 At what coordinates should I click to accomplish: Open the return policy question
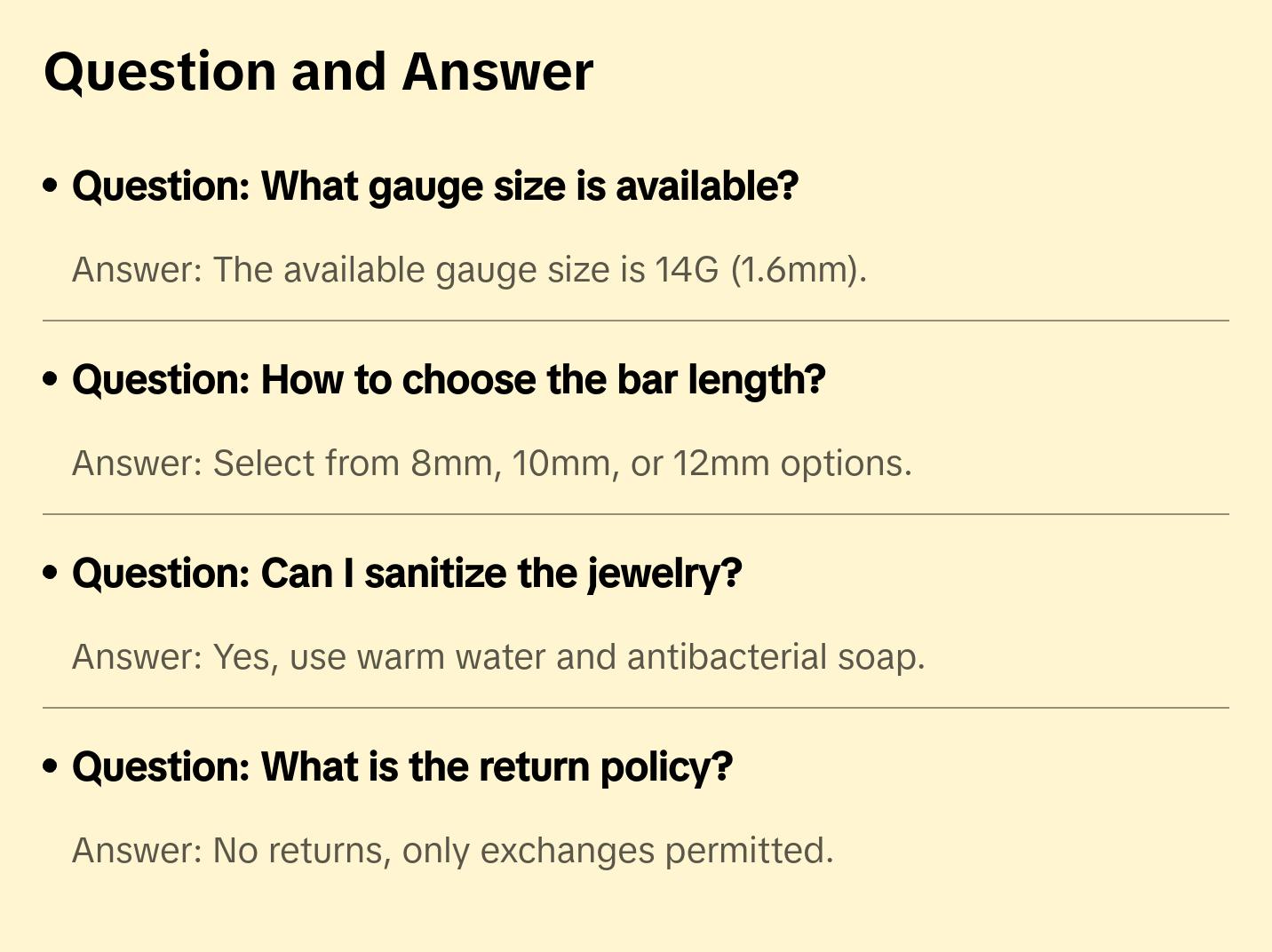click(402, 767)
